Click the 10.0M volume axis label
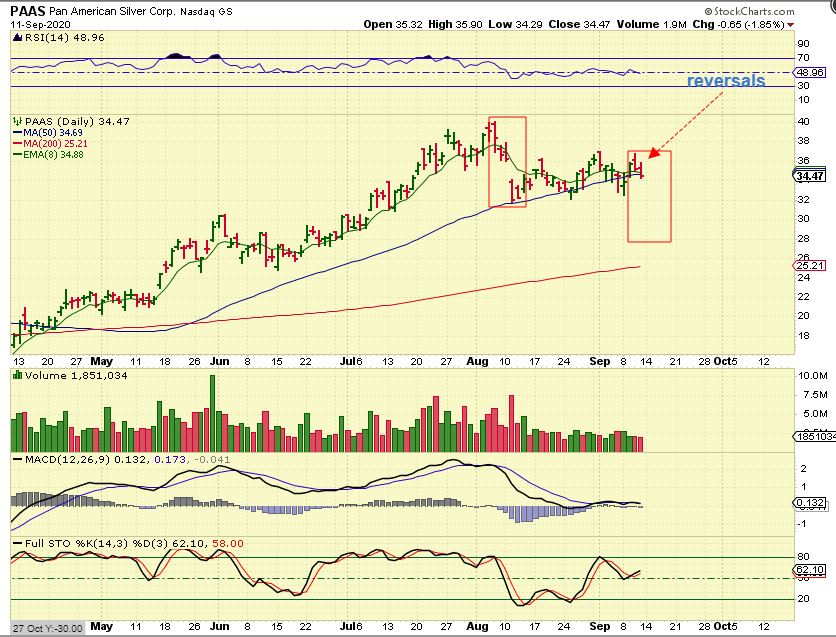The image size is (836, 637). point(813,376)
